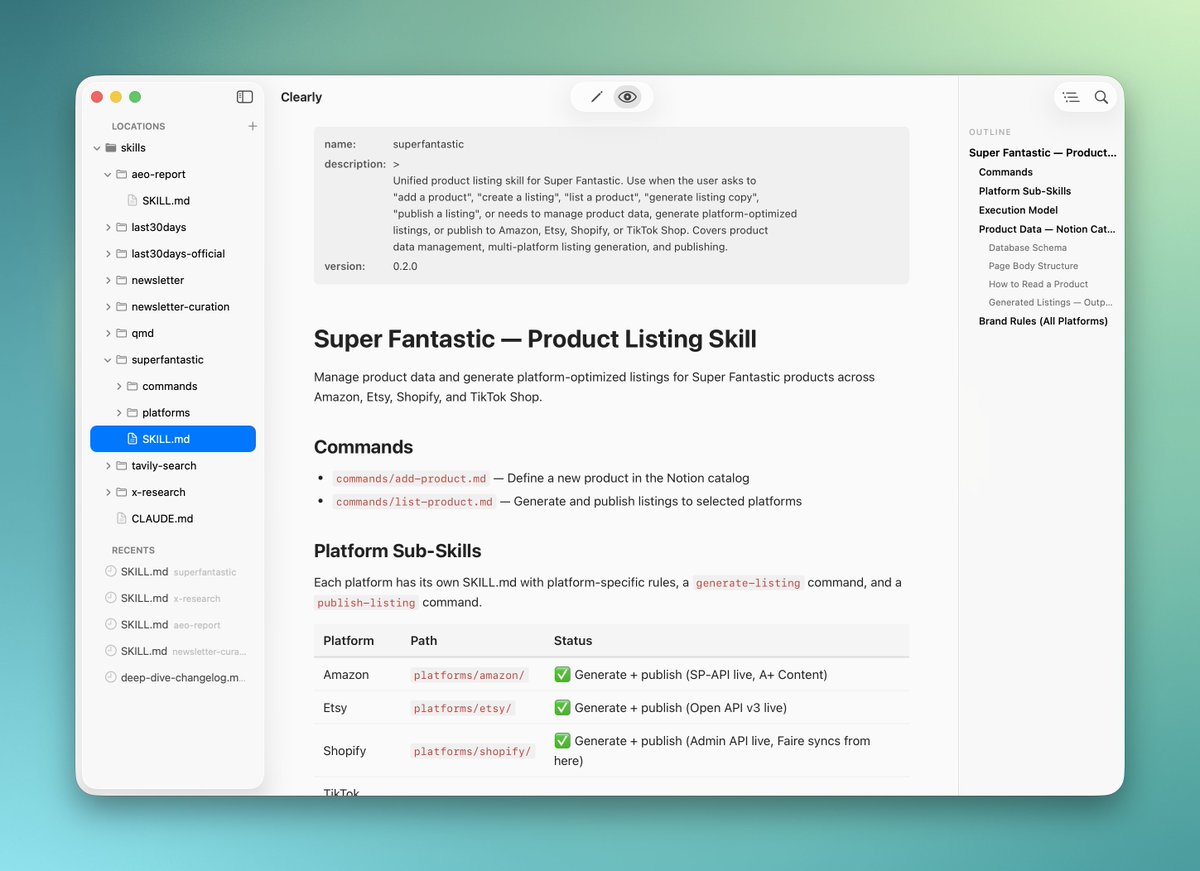Screen dimensions: 1200x871
Task: Expand the newsletter folder chevron
Action: coord(108,280)
